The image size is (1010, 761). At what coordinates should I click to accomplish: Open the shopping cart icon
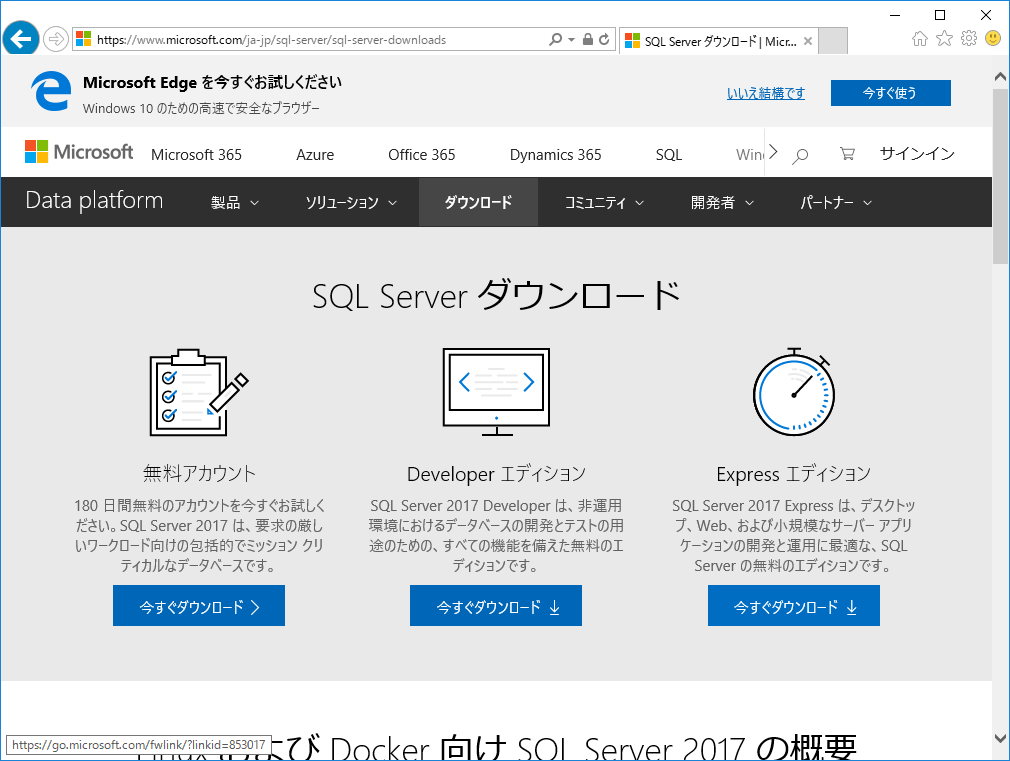[847, 154]
